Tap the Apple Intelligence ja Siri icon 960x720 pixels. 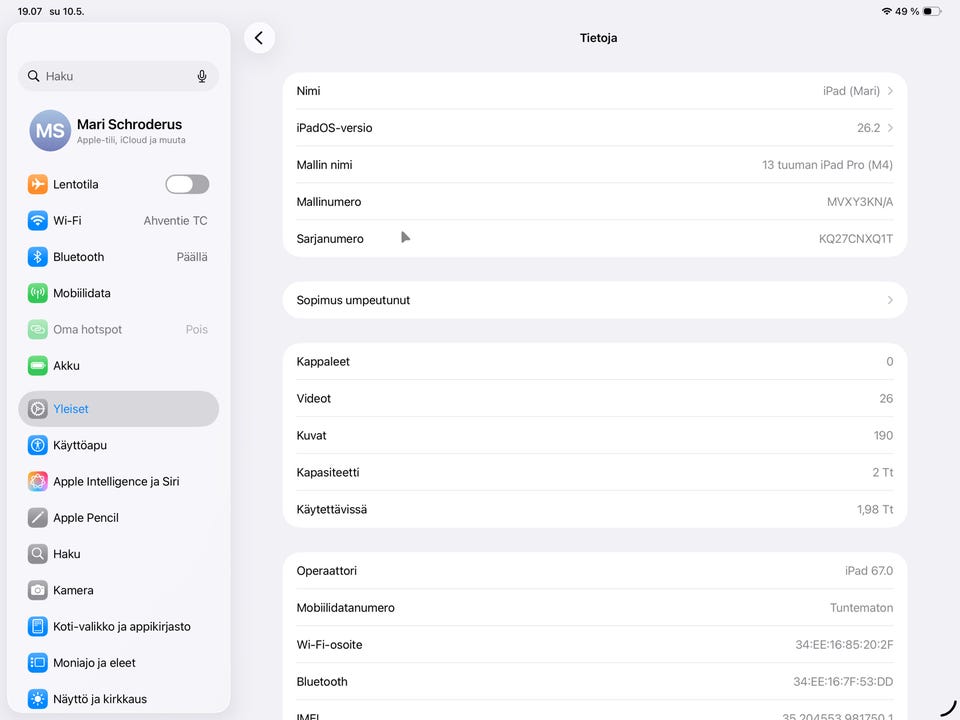(37, 481)
